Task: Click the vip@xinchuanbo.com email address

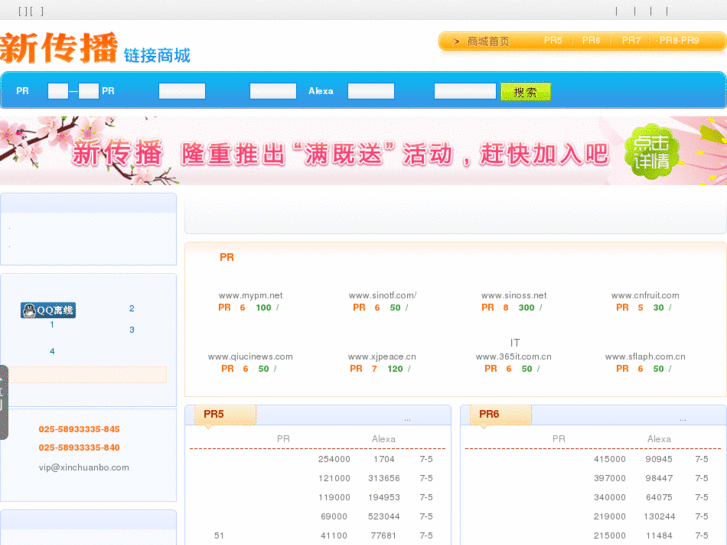Action: 84,468
